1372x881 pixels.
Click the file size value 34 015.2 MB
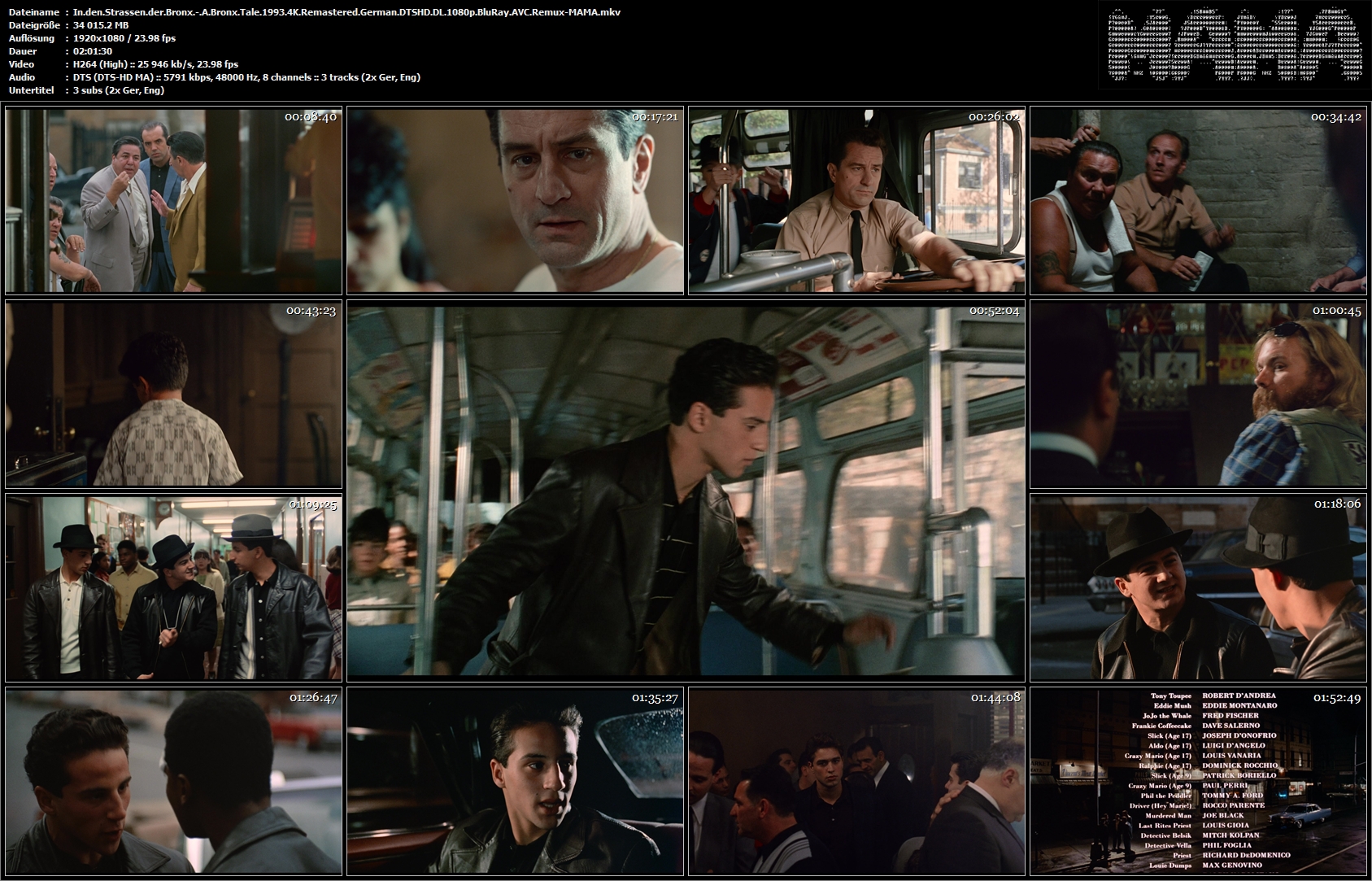(x=101, y=25)
